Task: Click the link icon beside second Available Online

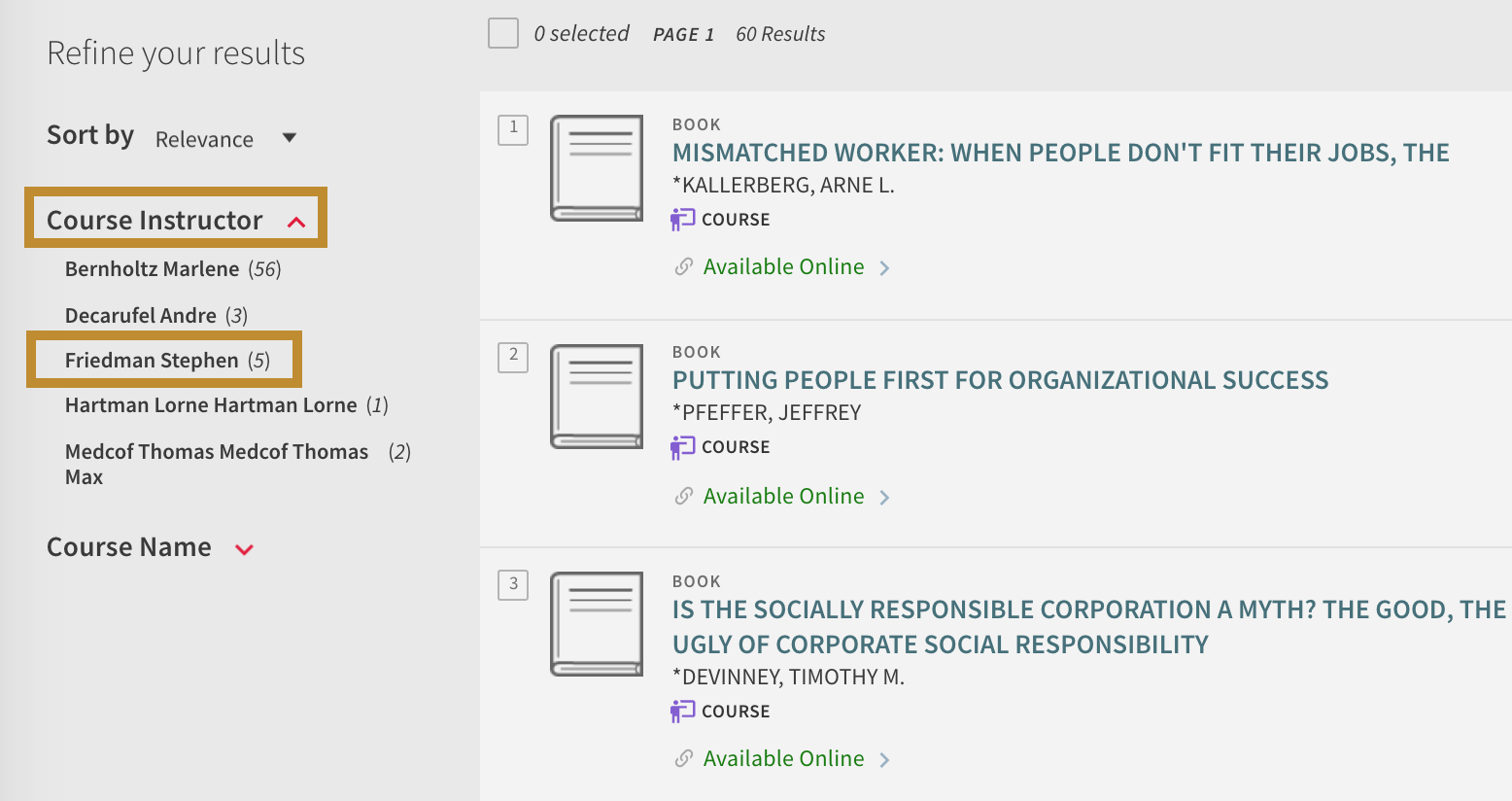Action: pos(684,496)
